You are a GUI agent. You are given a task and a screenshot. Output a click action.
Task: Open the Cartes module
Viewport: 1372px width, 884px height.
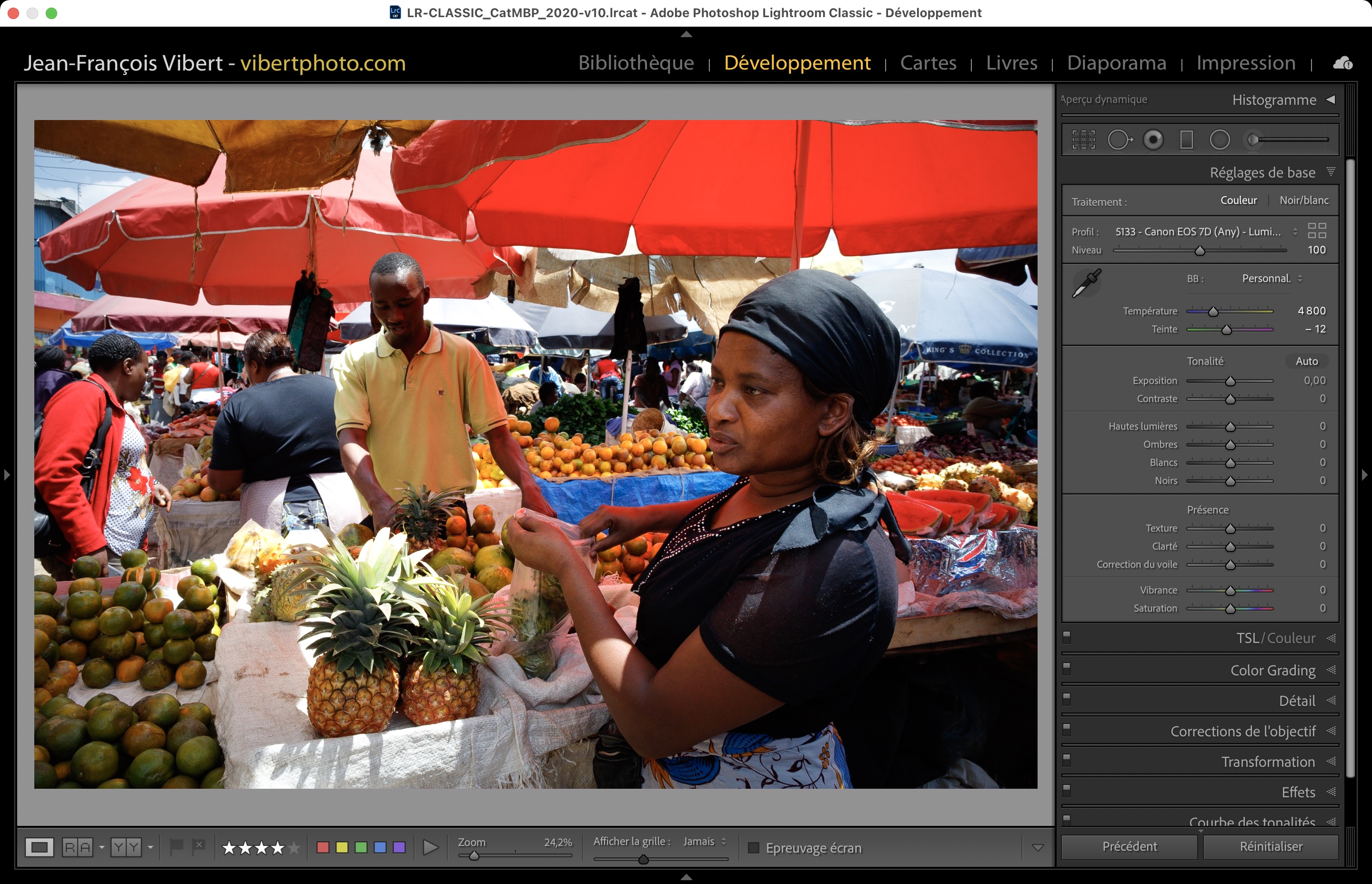pos(928,62)
